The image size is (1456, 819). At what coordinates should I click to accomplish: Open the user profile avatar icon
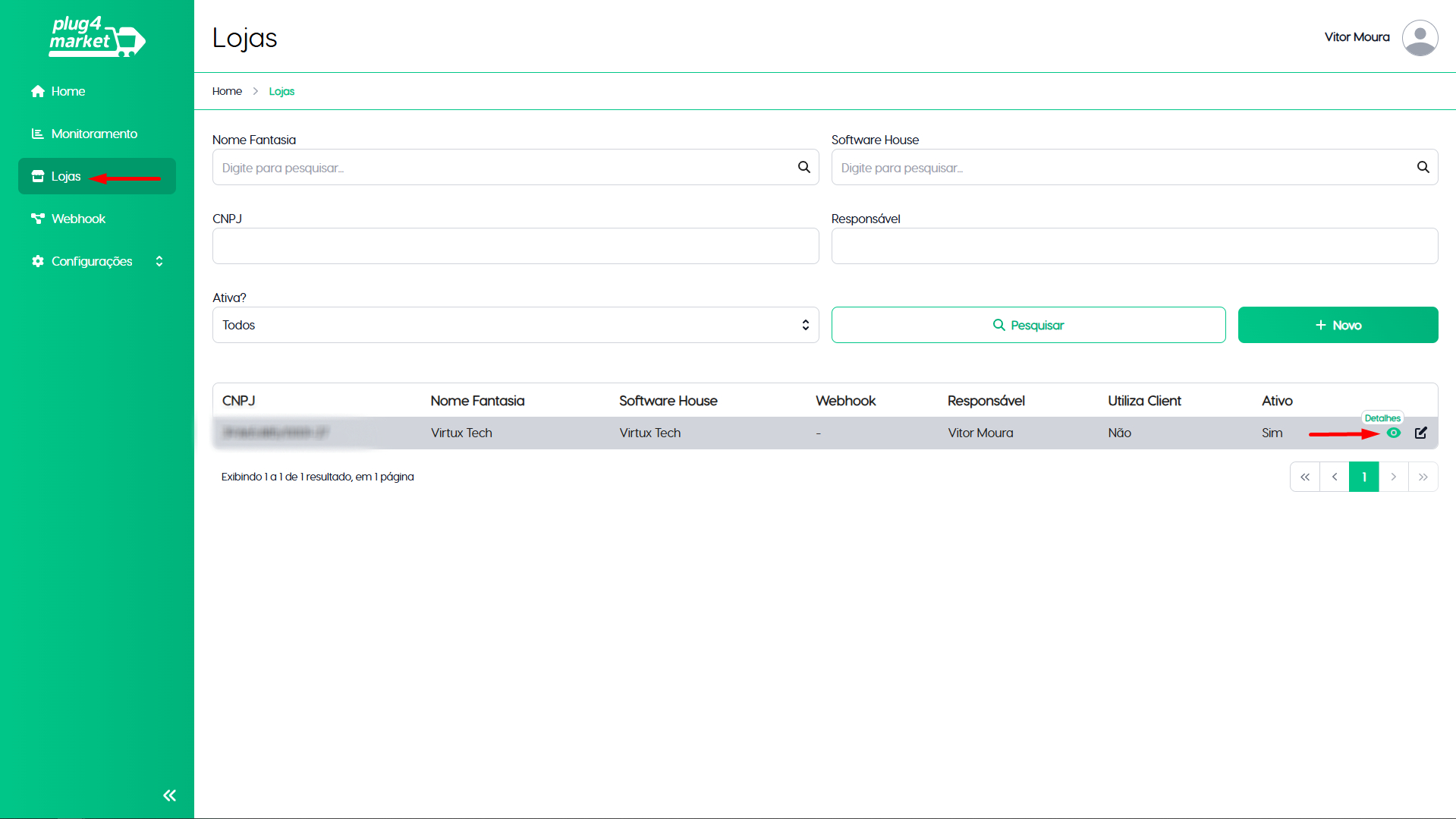(1420, 37)
